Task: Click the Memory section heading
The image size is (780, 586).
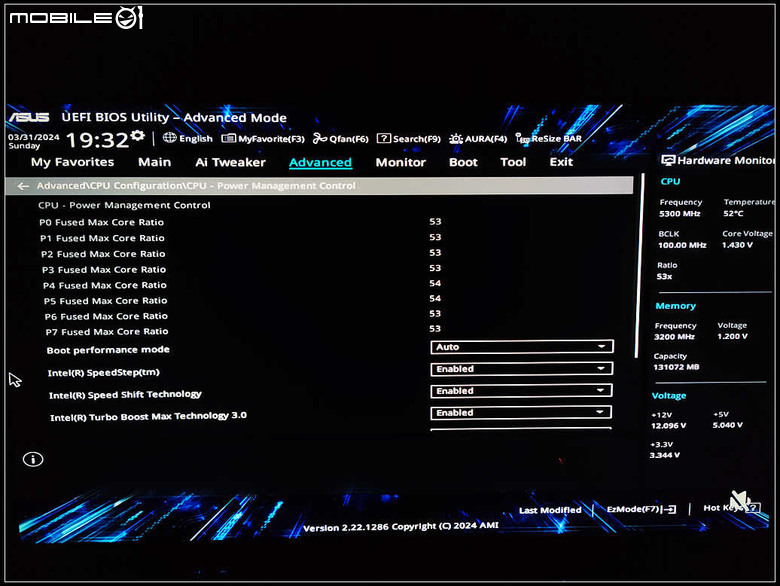Action: [x=675, y=306]
